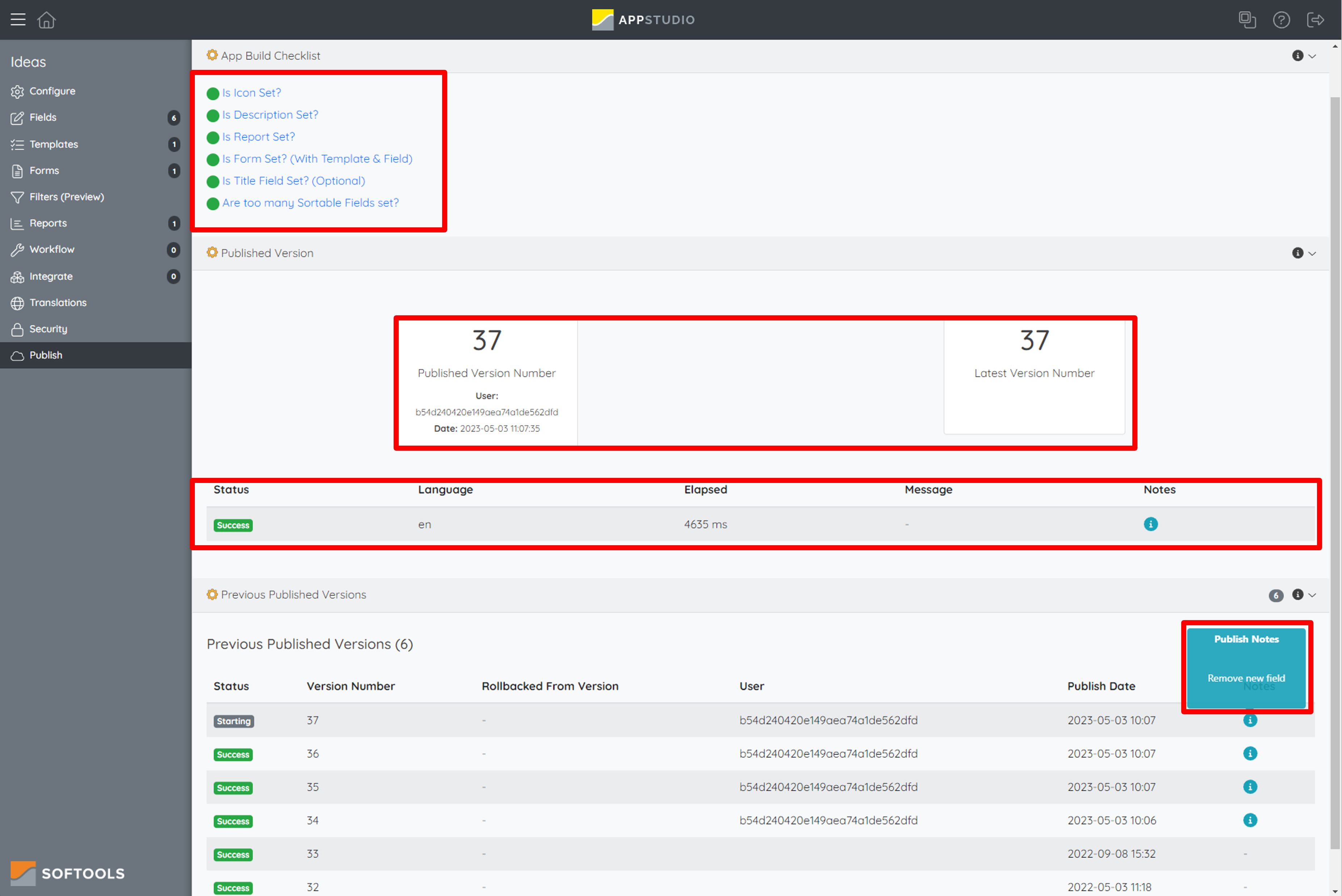Open the Fields menu item
Viewport: 1342px width, 896px height.
click(x=96, y=118)
